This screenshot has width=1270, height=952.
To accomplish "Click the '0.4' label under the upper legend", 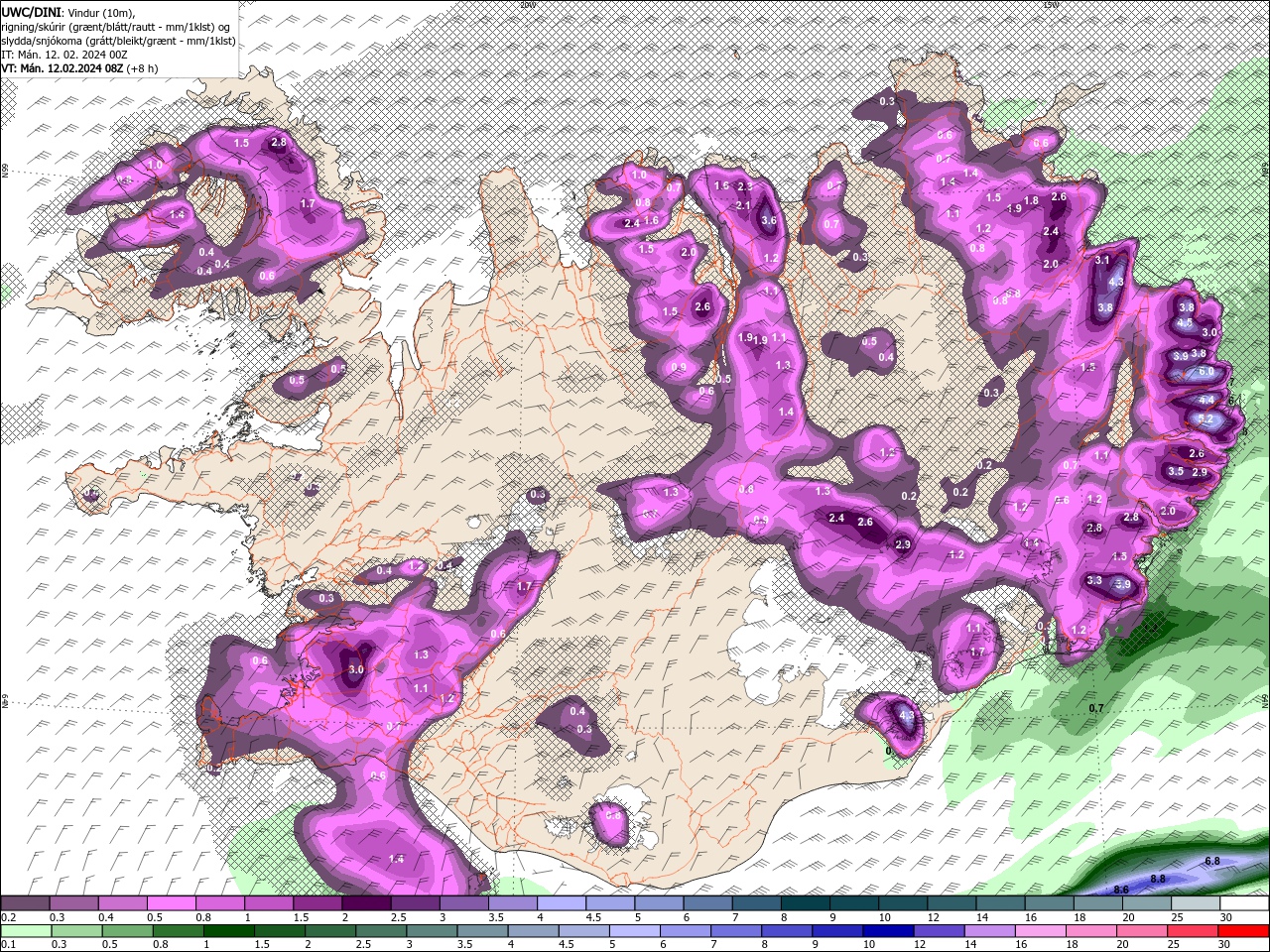I will pos(105,917).
